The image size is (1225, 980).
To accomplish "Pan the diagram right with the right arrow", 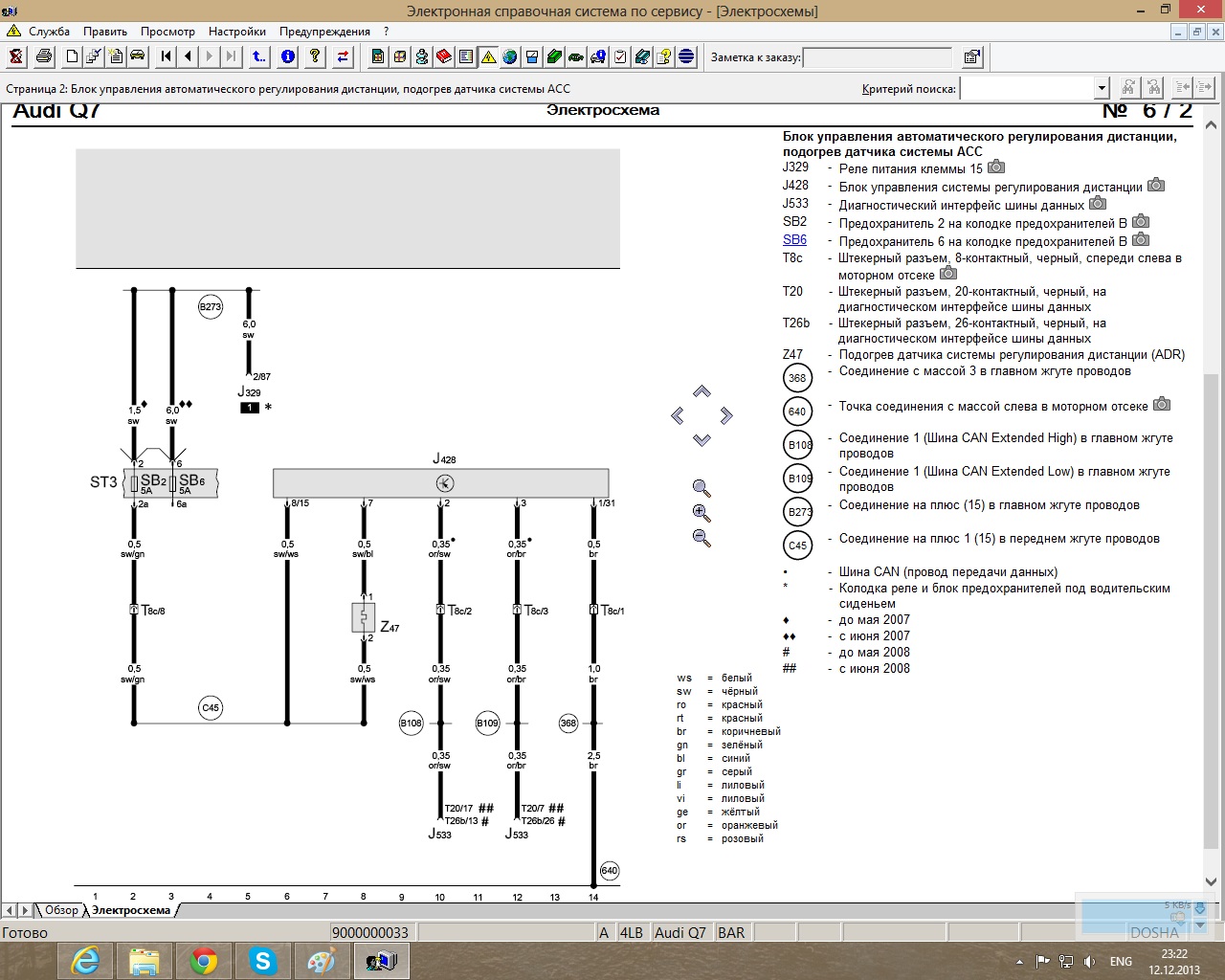I will click(x=726, y=415).
